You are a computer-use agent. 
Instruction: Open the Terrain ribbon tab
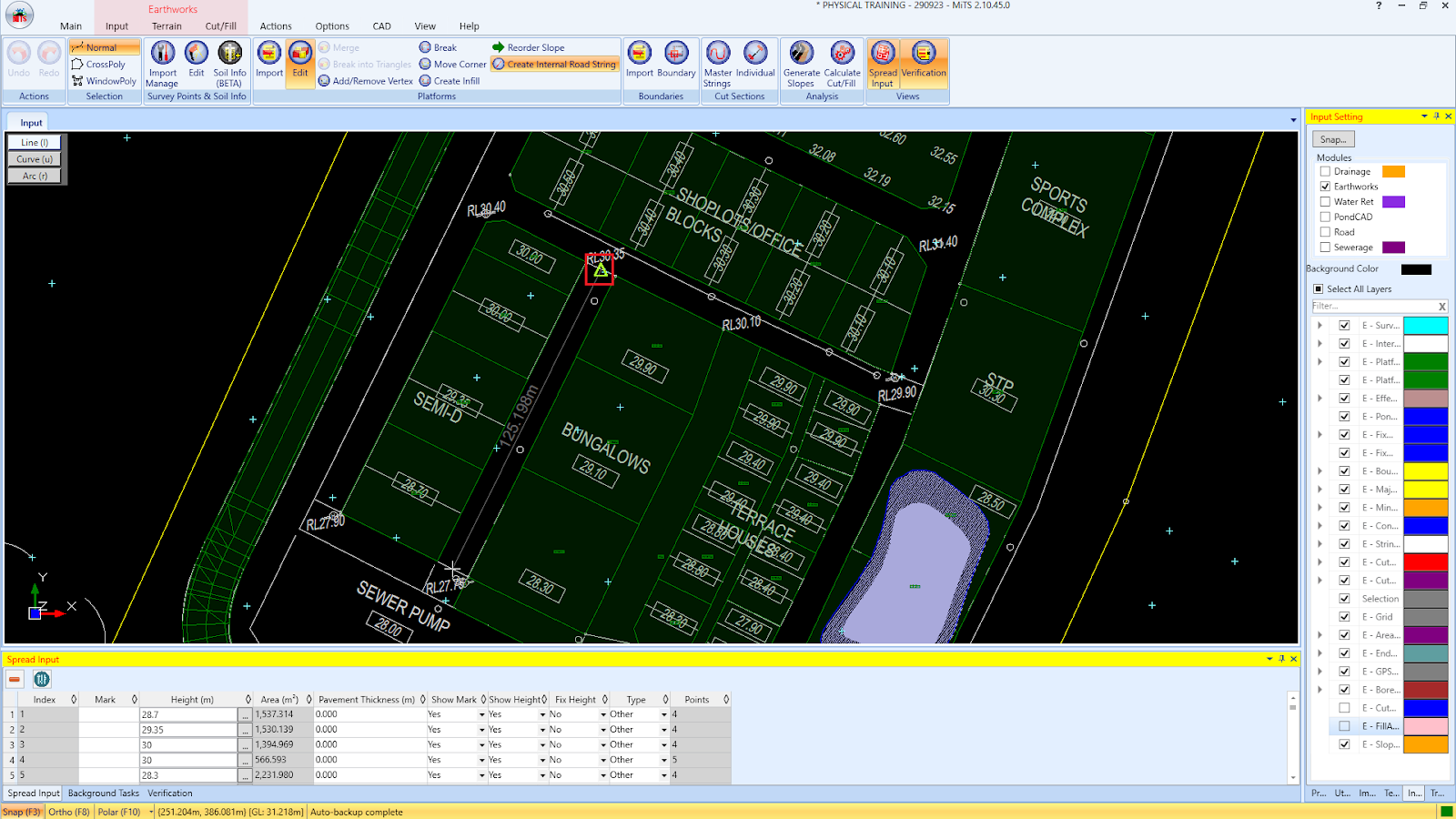coord(167,26)
